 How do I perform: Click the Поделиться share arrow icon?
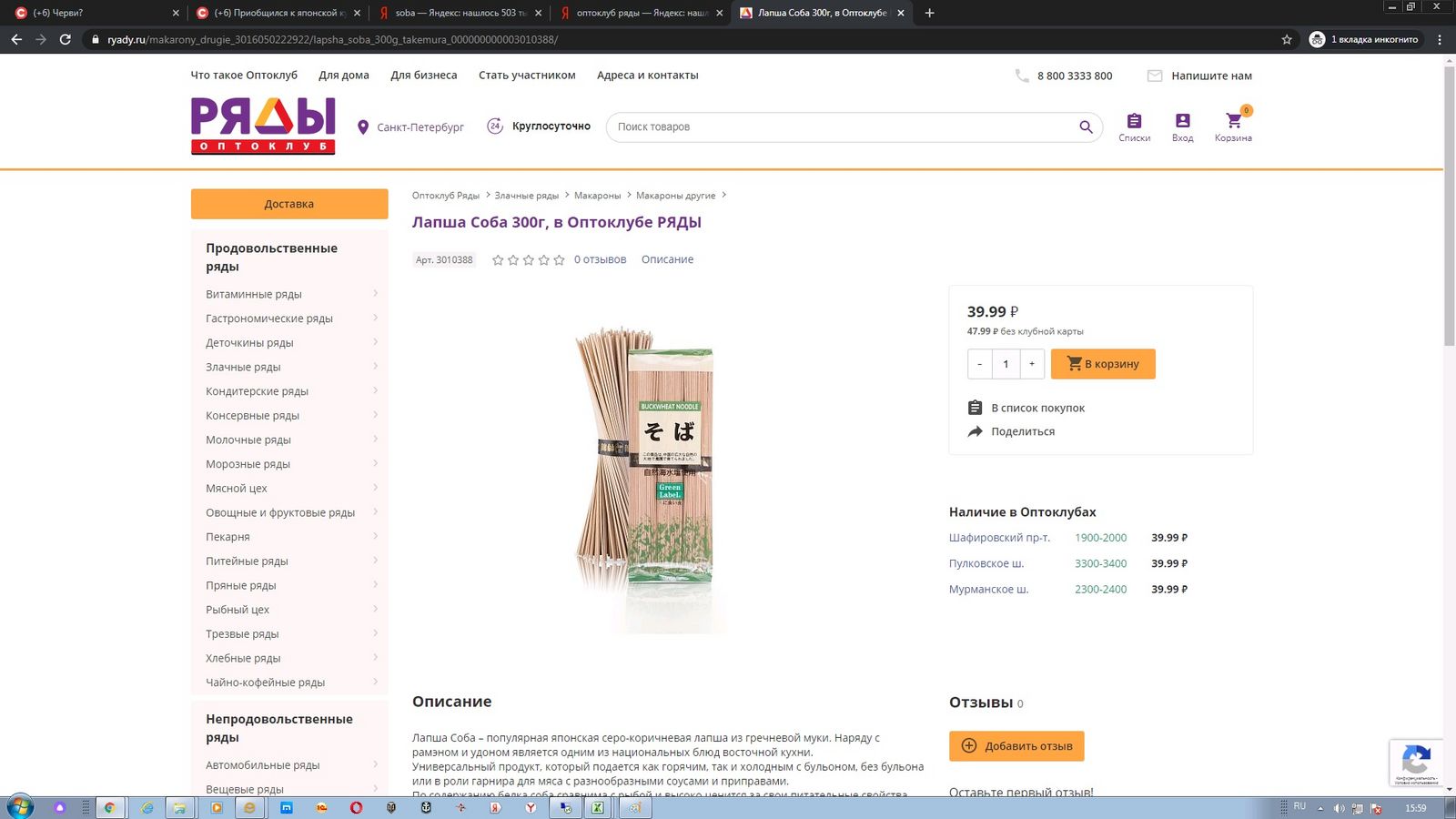pyautogui.click(x=975, y=431)
